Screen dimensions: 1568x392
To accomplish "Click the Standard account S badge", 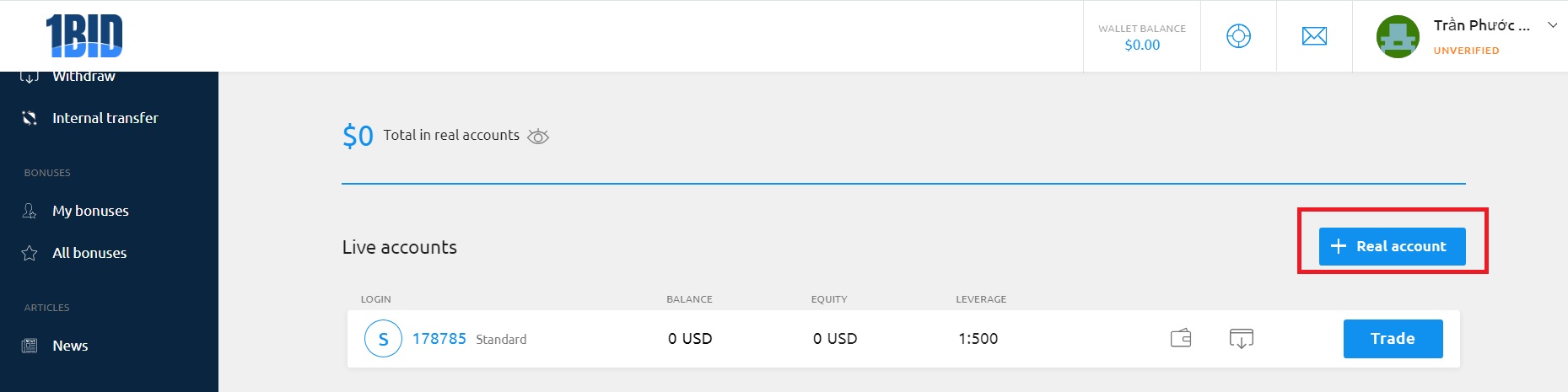I will [383, 339].
